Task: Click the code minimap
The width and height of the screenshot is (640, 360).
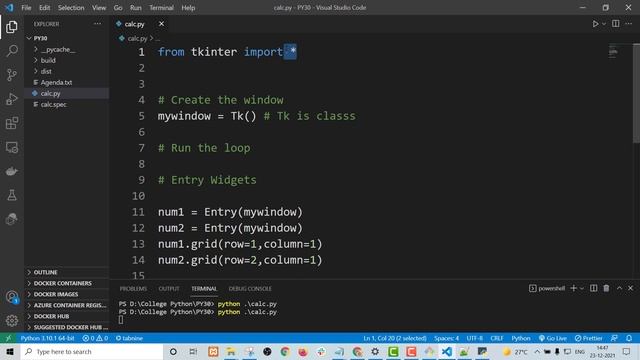Action: pyautogui.click(x=613, y=52)
